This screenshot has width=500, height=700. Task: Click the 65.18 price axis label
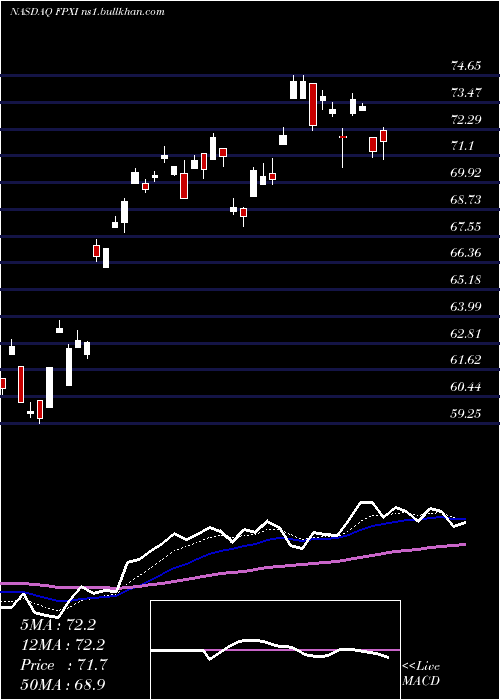tap(466, 280)
